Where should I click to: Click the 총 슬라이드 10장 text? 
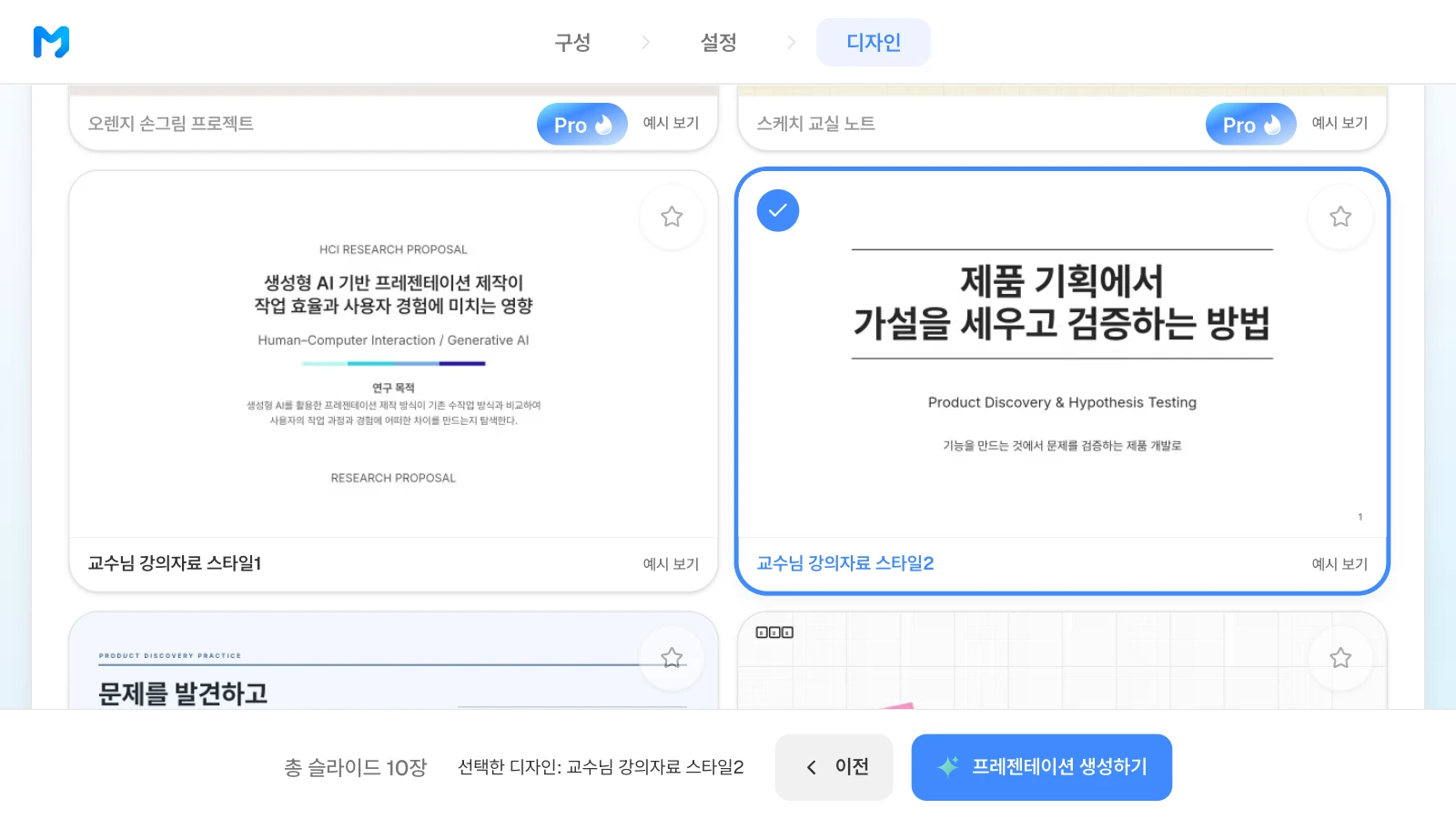click(356, 767)
